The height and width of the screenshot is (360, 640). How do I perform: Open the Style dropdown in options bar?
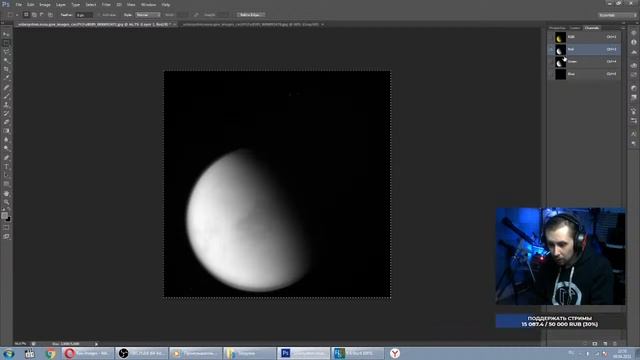(148, 15)
